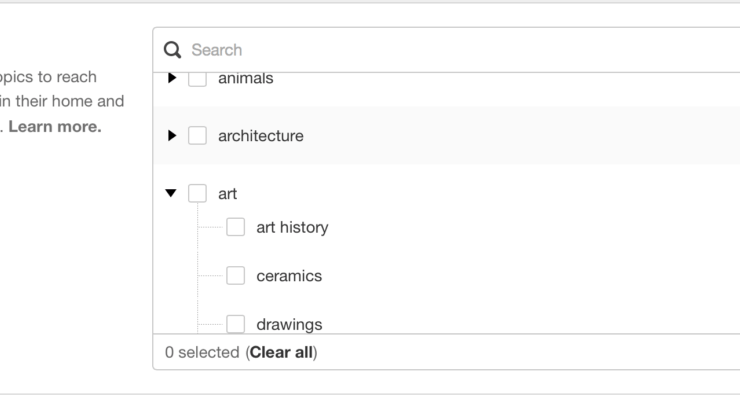The image size is (740, 397).
Task: Select the ceramics topic label
Action: point(289,276)
